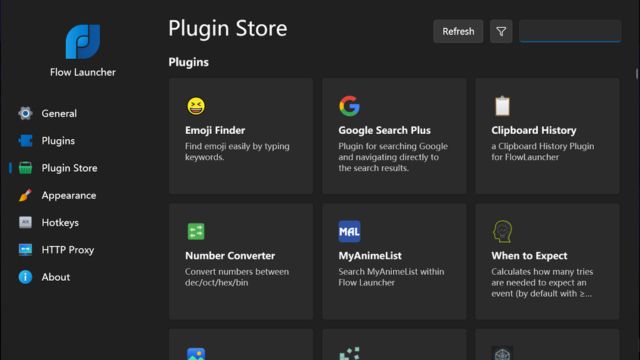This screenshot has height=360, width=640.
Task: Click the Appearance paintbrush icon
Action: pyautogui.click(x=25, y=195)
